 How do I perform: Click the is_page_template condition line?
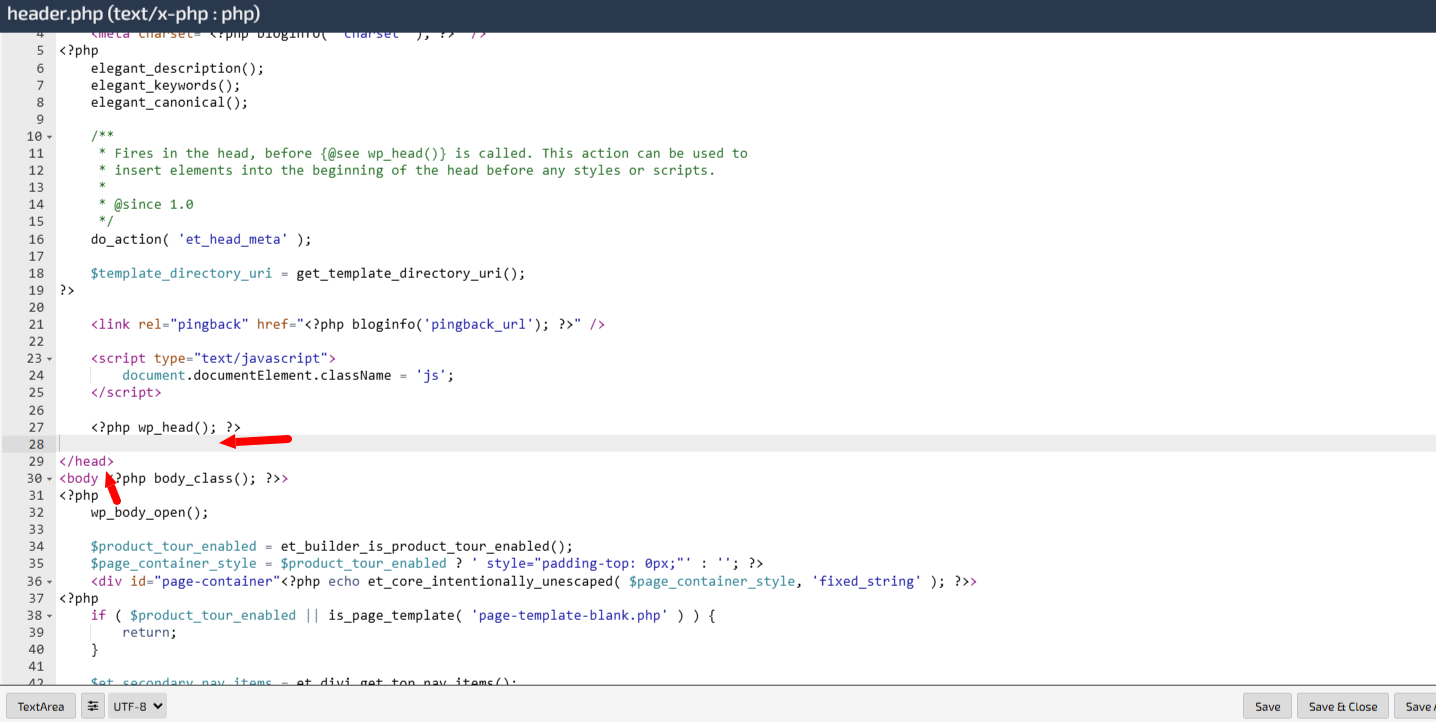coord(403,615)
